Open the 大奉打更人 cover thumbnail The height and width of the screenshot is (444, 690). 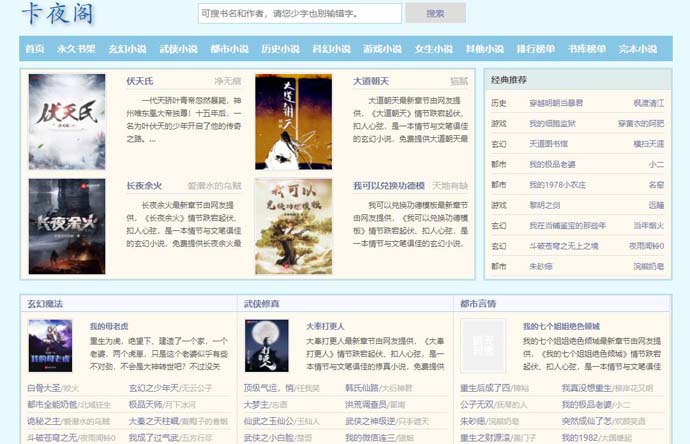[266, 346]
